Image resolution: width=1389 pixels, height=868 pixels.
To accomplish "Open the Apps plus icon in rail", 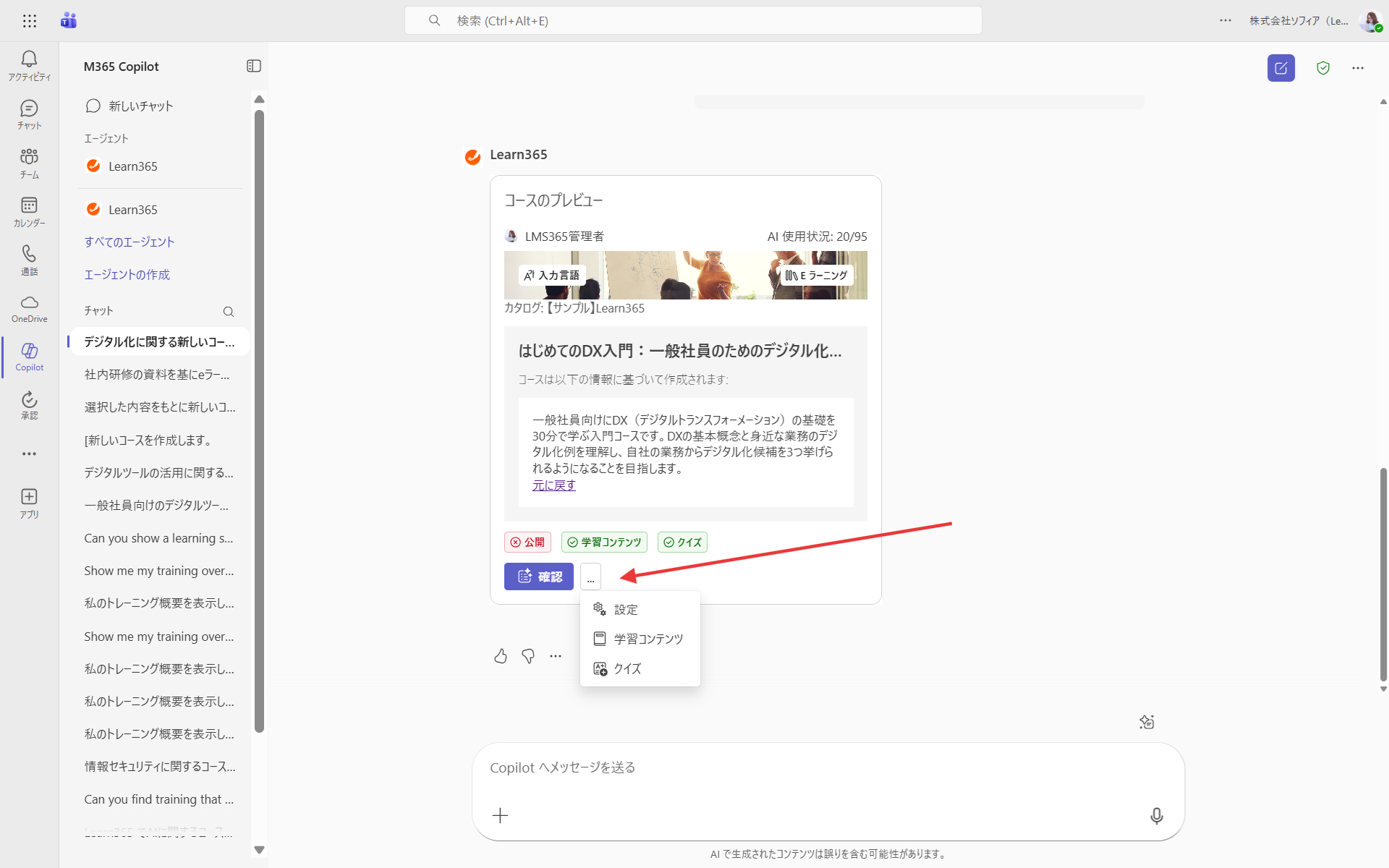I will coord(30,504).
